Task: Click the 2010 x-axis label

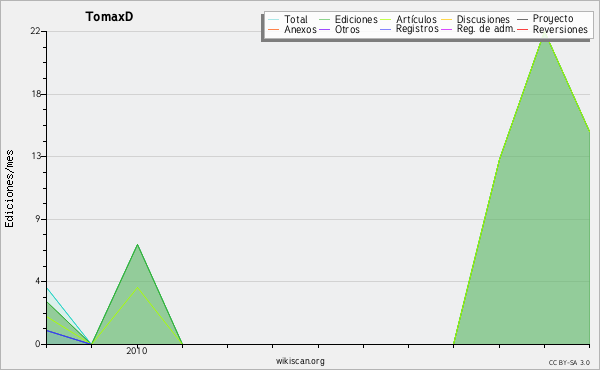Action: click(137, 351)
